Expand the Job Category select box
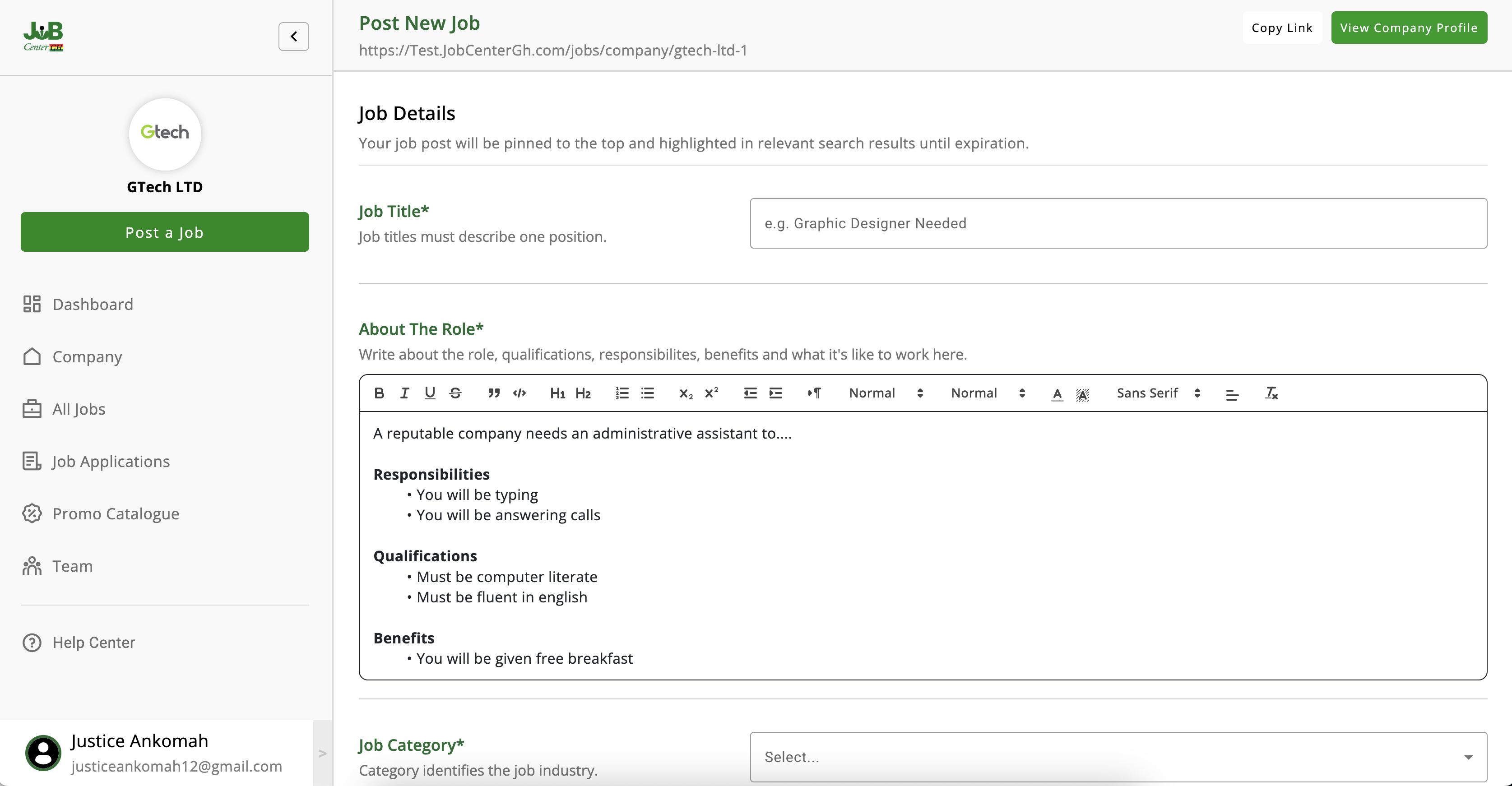This screenshot has width=1512, height=786. tap(1118, 757)
